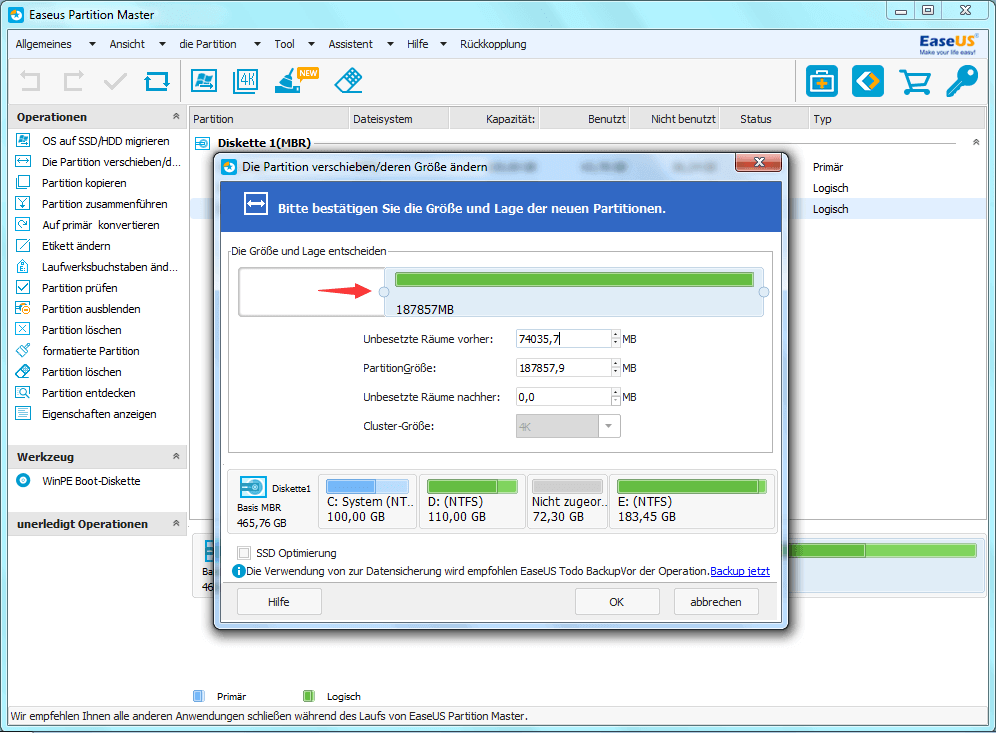Click the Hilfe button in dialog
The image size is (996, 733).
click(x=279, y=602)
